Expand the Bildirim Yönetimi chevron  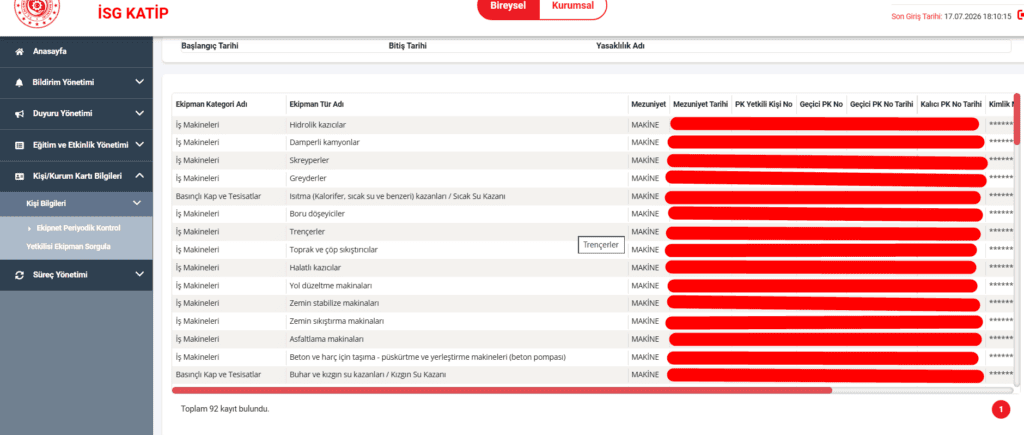[139, 82]
